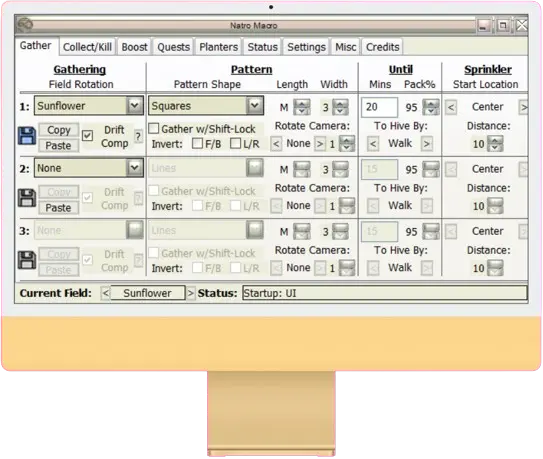This screenshot has width=543, height=459.
Task: Rotate camera previous option for field 1
Action: tap(276, 143)
